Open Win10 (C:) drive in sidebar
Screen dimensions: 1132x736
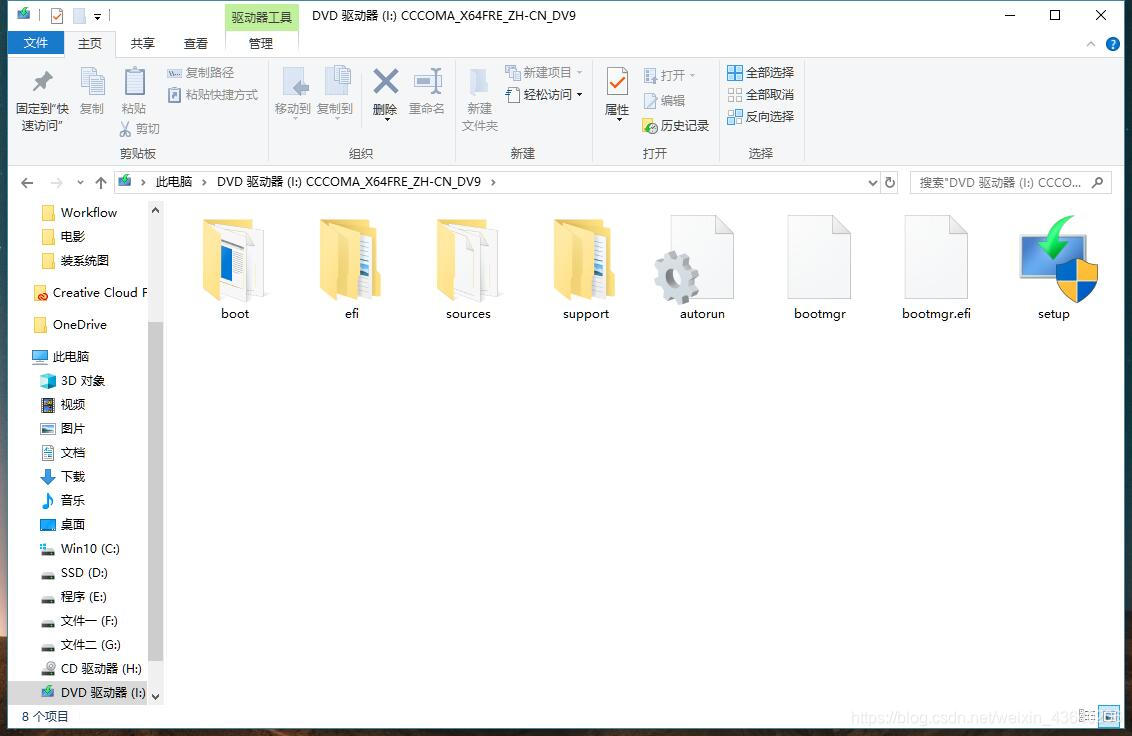click(80, 549)
